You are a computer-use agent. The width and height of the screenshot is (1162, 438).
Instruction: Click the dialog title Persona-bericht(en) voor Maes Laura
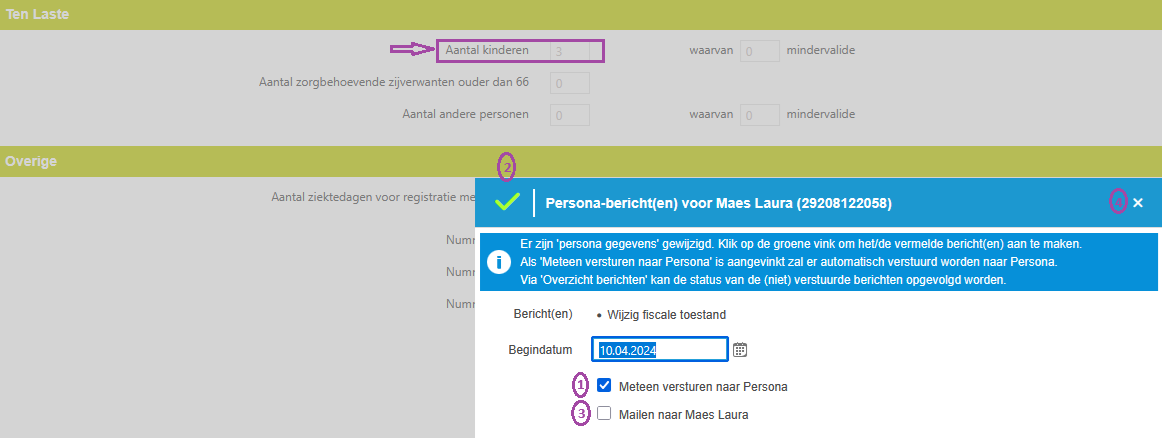pos(718,203)
